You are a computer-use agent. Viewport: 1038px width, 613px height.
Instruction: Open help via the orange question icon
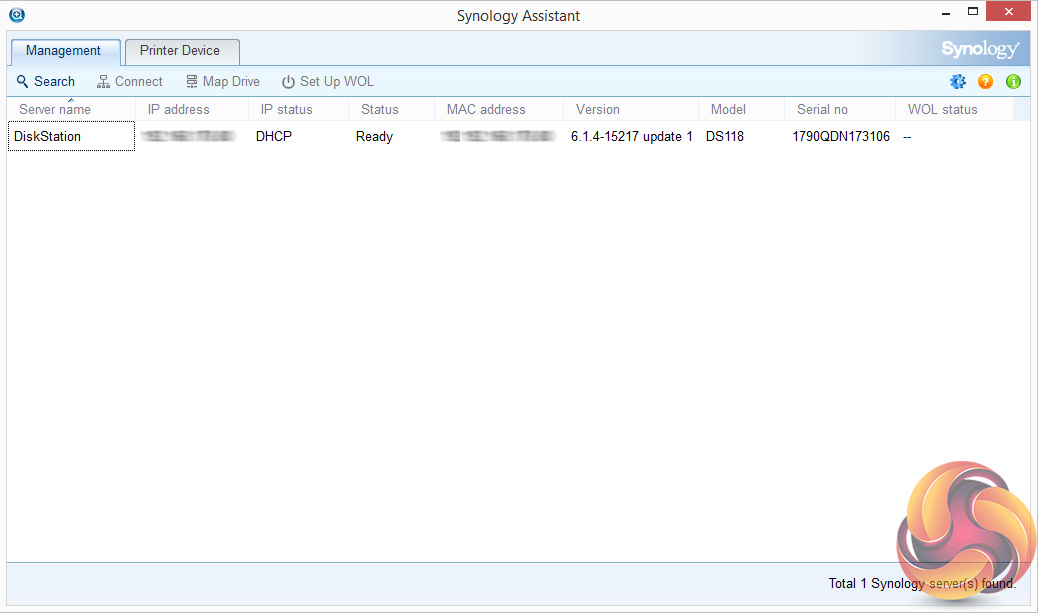[x=985, y=81]
